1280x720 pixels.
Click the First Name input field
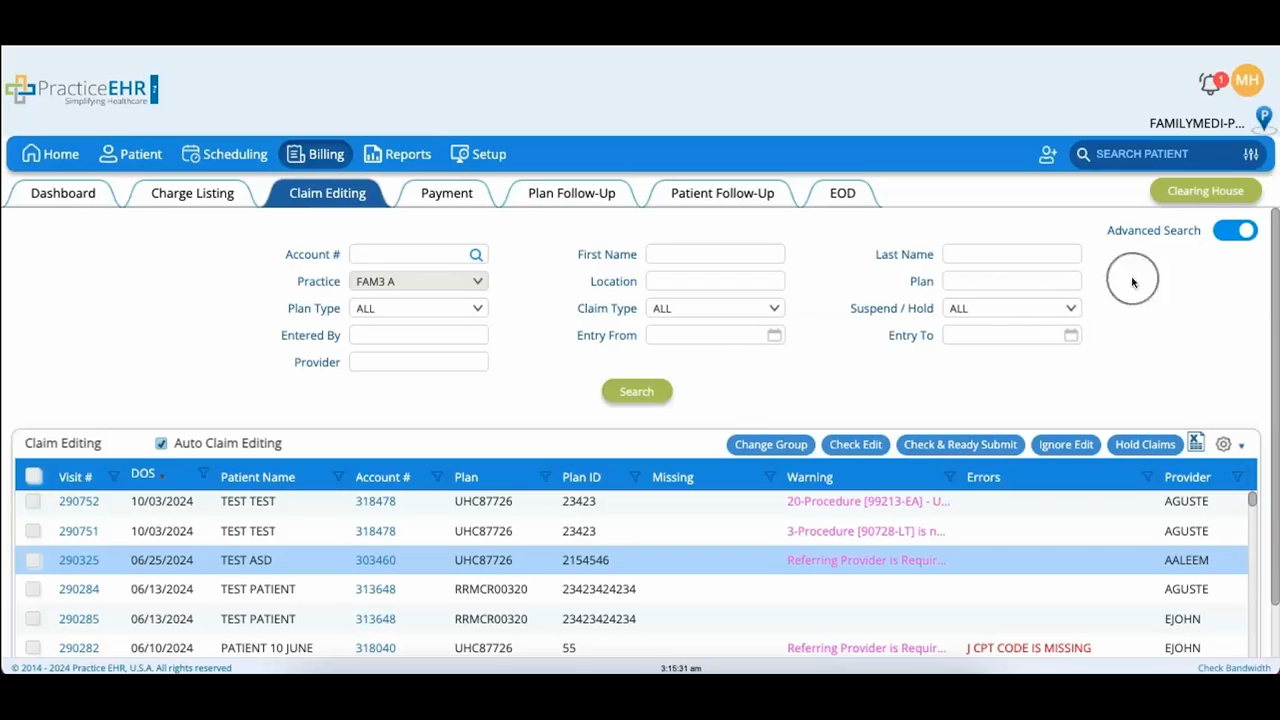[715, 255]
